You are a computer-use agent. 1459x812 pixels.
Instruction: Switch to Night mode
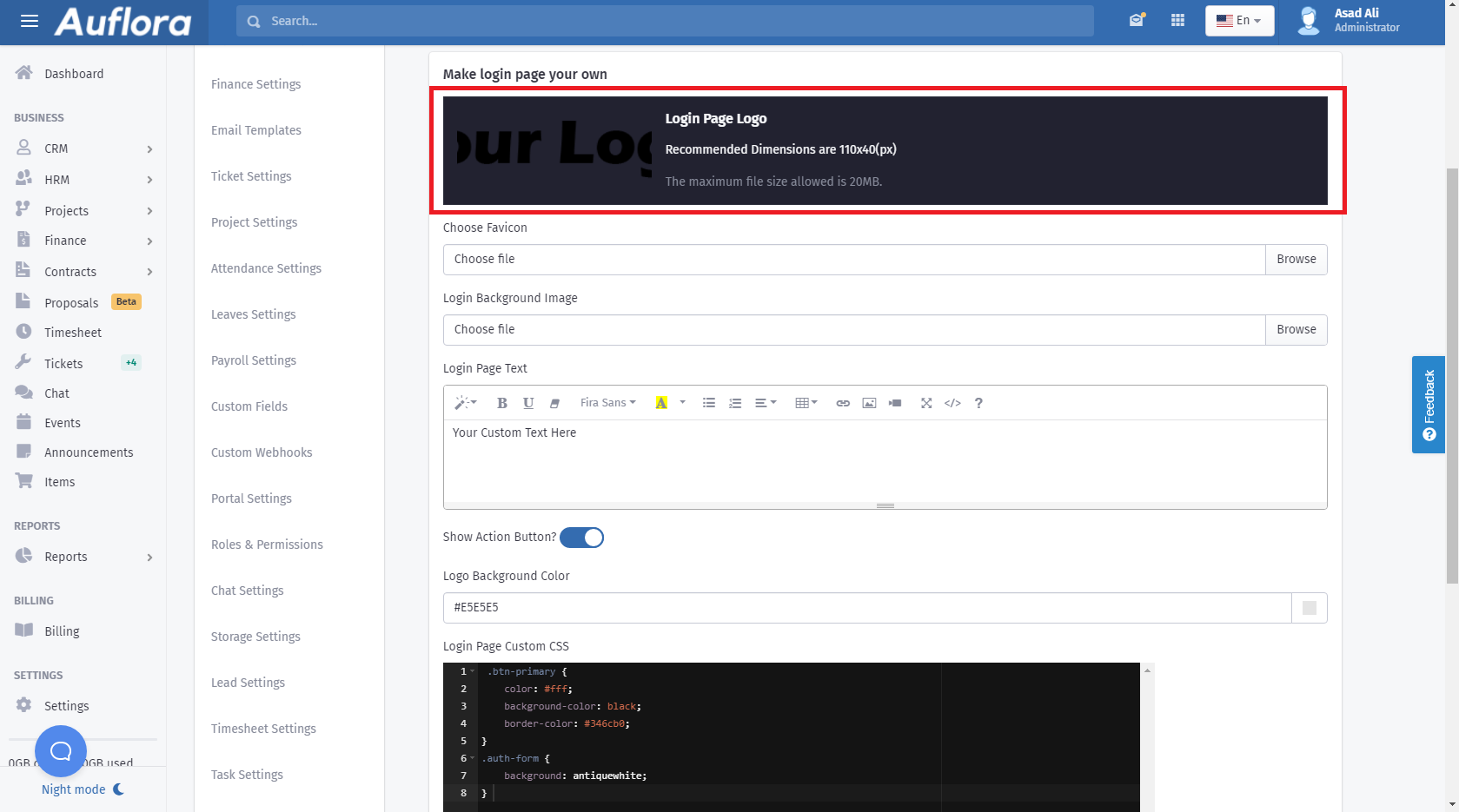82,789
